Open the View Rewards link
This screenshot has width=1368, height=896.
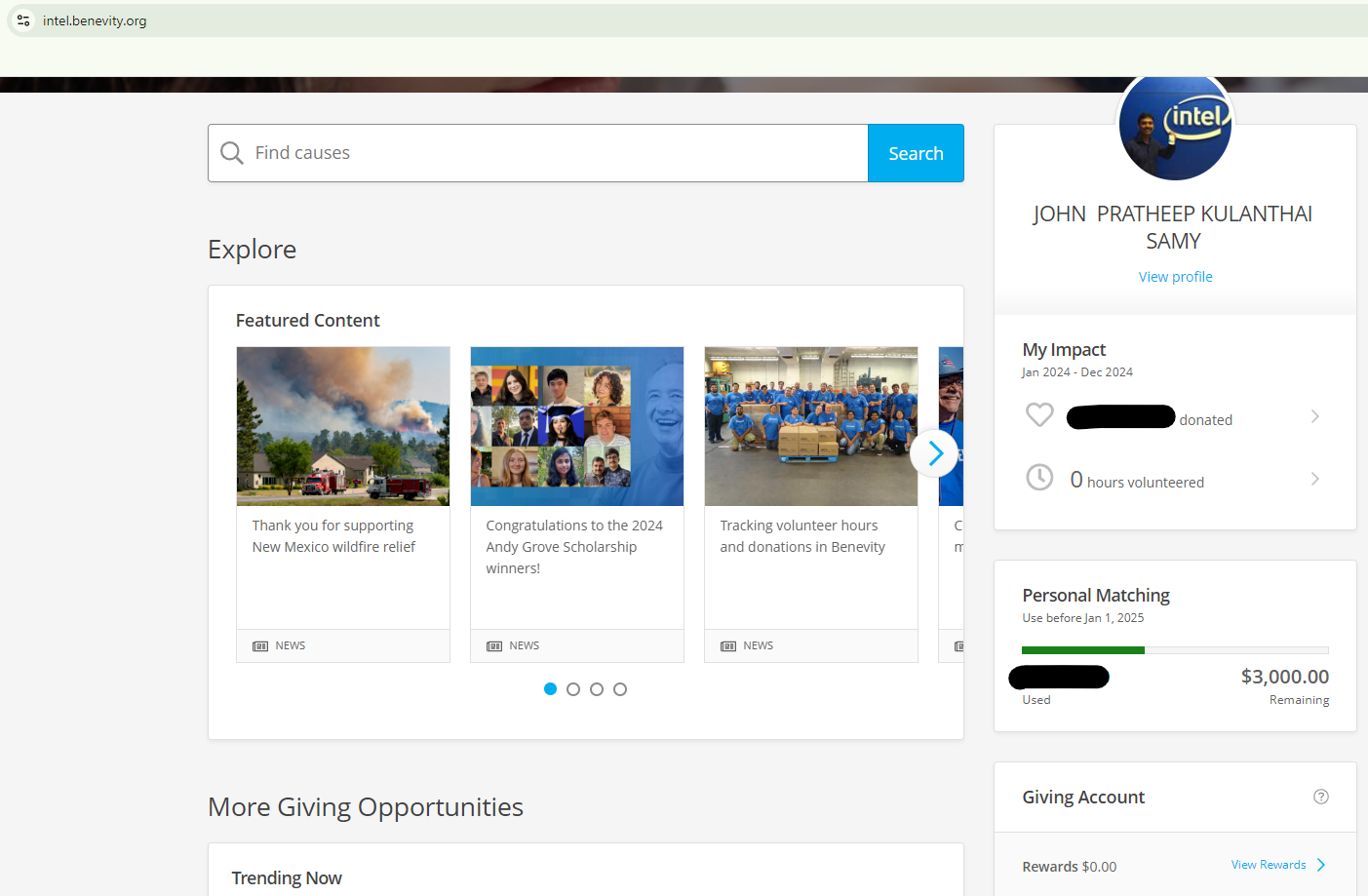tap(1269, 865)
